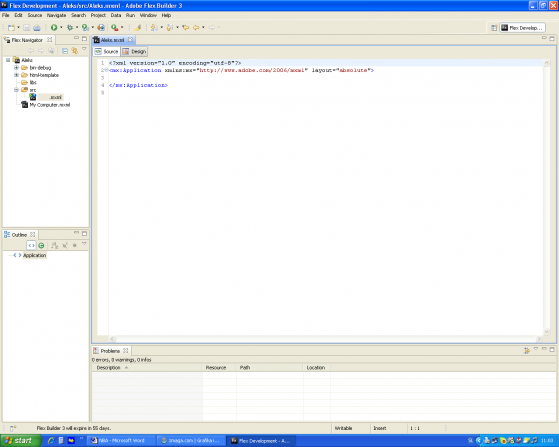Open Problems view menu triangle
The height and width of the screenshot is (447, 559).
(536, 349)
